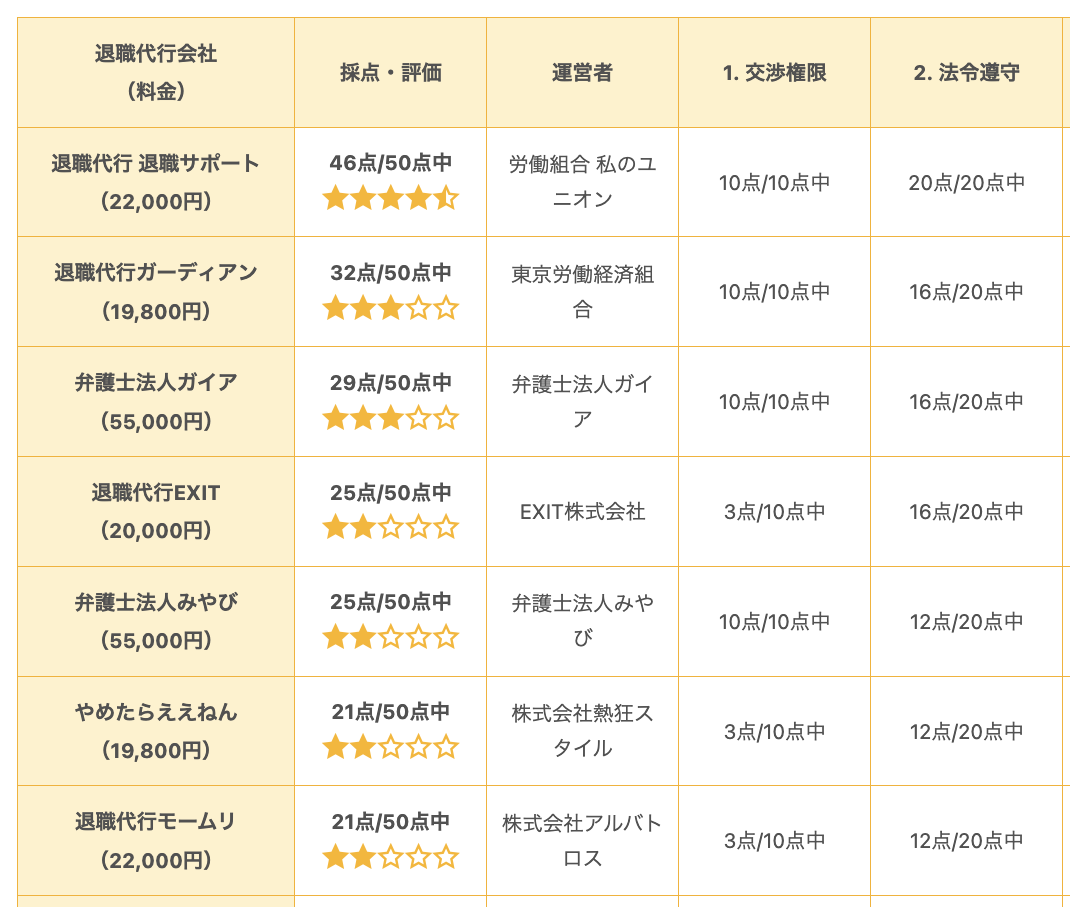The width and height of the screenshot is (1070, 907).
Task: Click the 労働組合 私のユニオン operator cell
Action: 582,182
